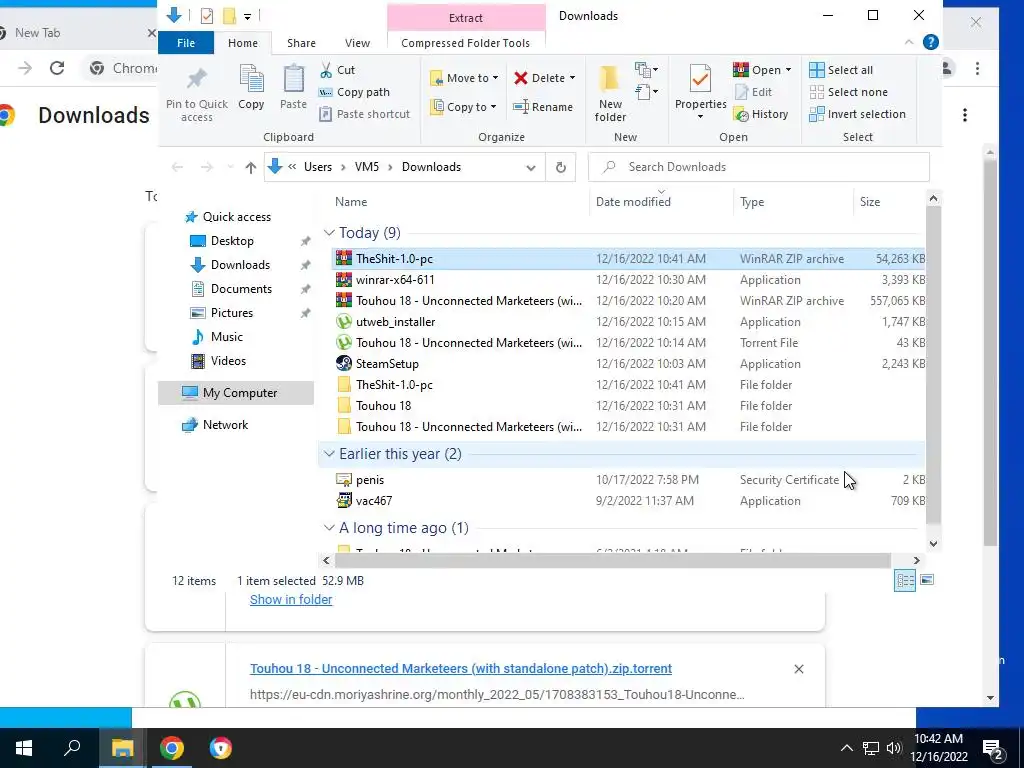Switch to details view layout icon
Screen dimensions: 1024x768
904,581
